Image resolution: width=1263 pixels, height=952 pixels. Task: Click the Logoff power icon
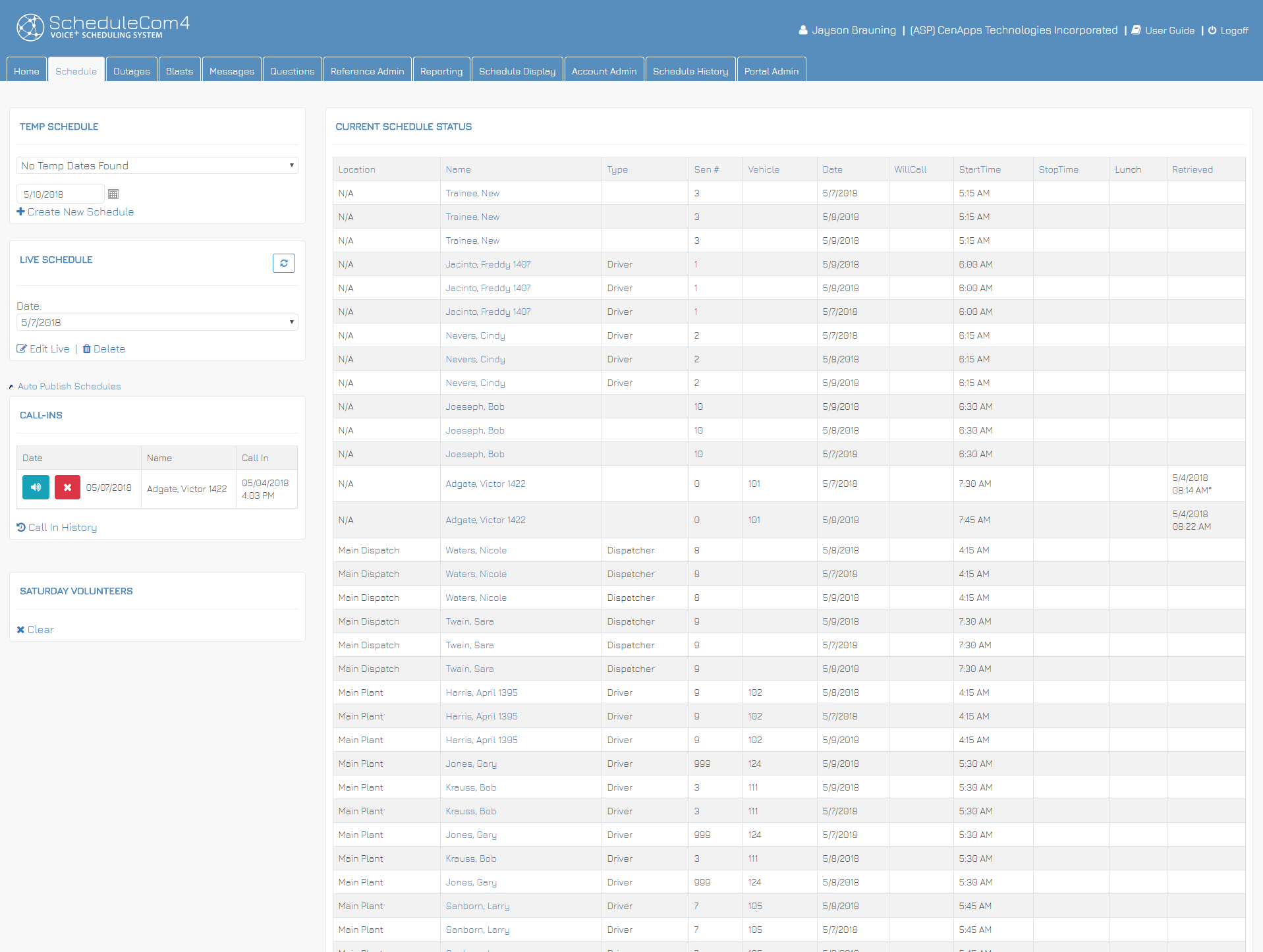[x=1212, y=30]
